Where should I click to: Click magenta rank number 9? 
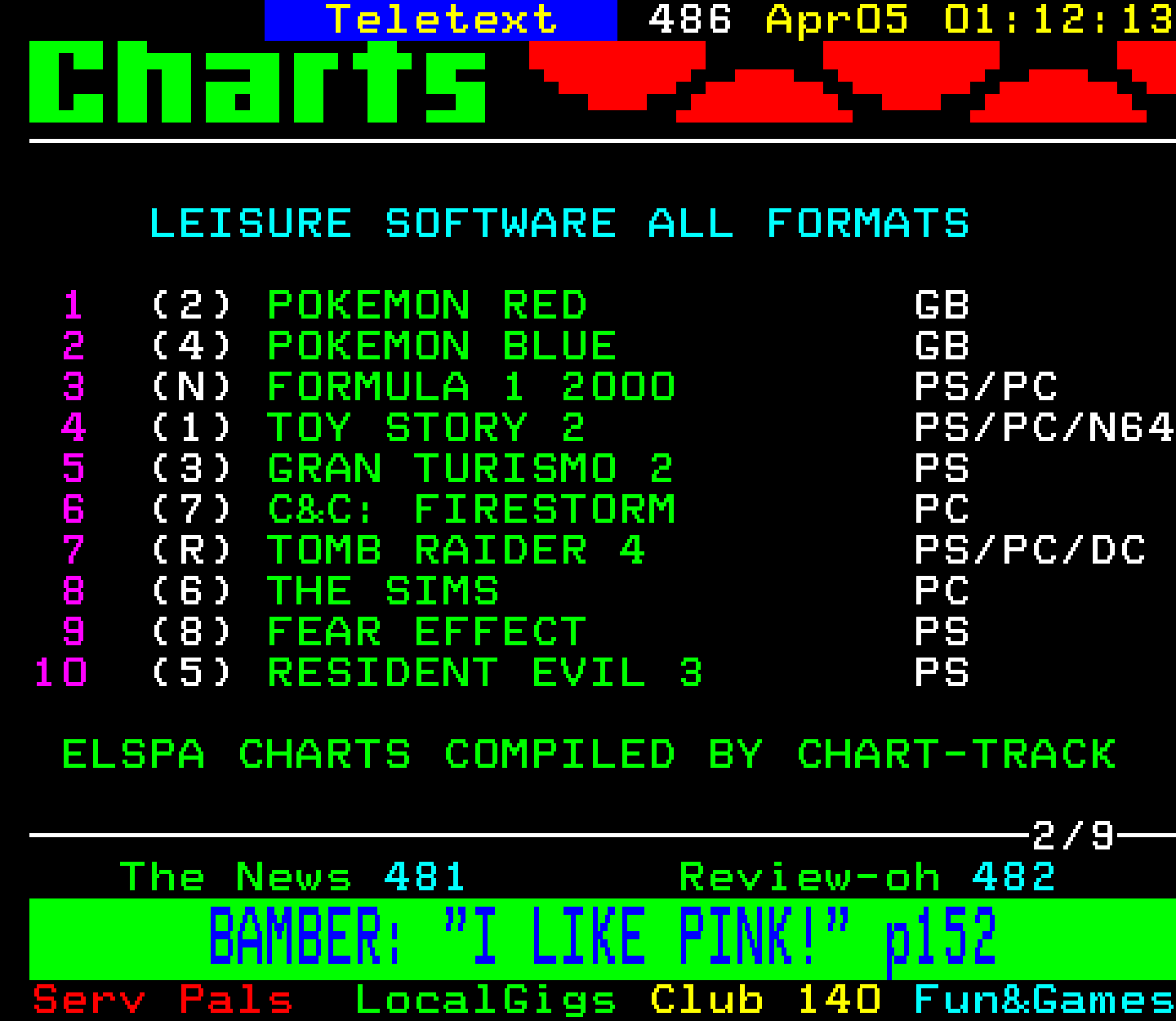coord(73,632)
